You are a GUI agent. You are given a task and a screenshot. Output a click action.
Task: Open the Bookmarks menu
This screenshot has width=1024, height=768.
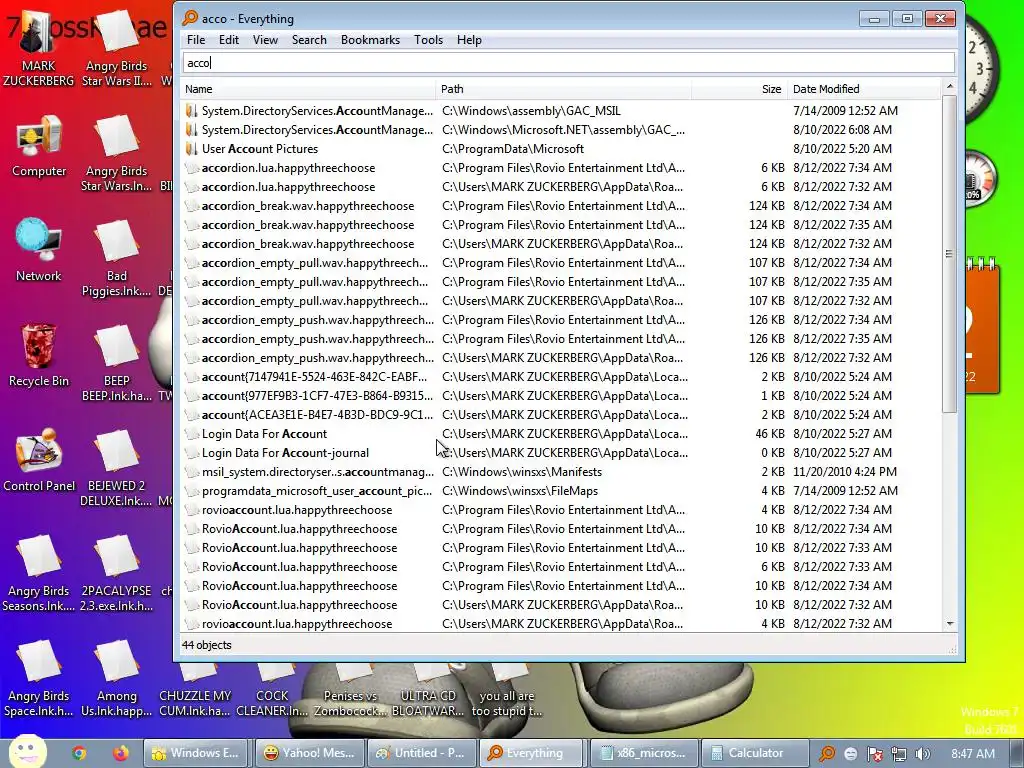tap(370, 40)
